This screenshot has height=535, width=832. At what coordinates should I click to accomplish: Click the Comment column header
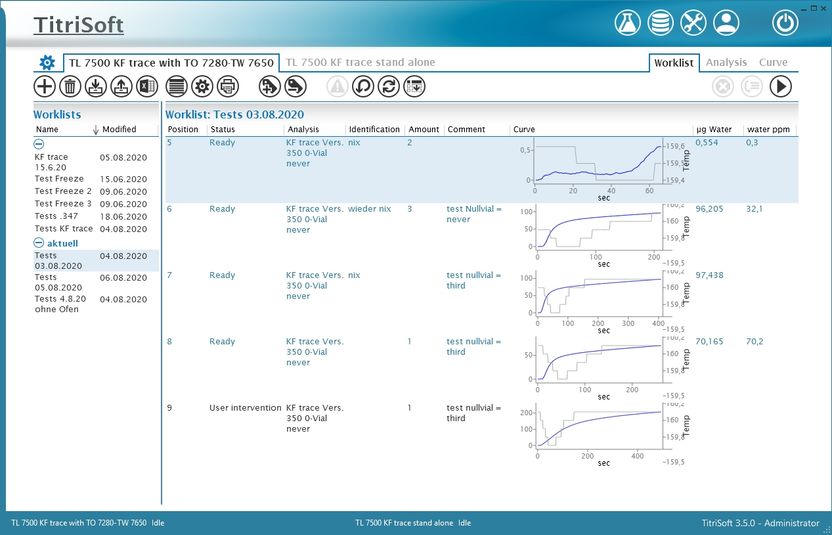point(466,130)
